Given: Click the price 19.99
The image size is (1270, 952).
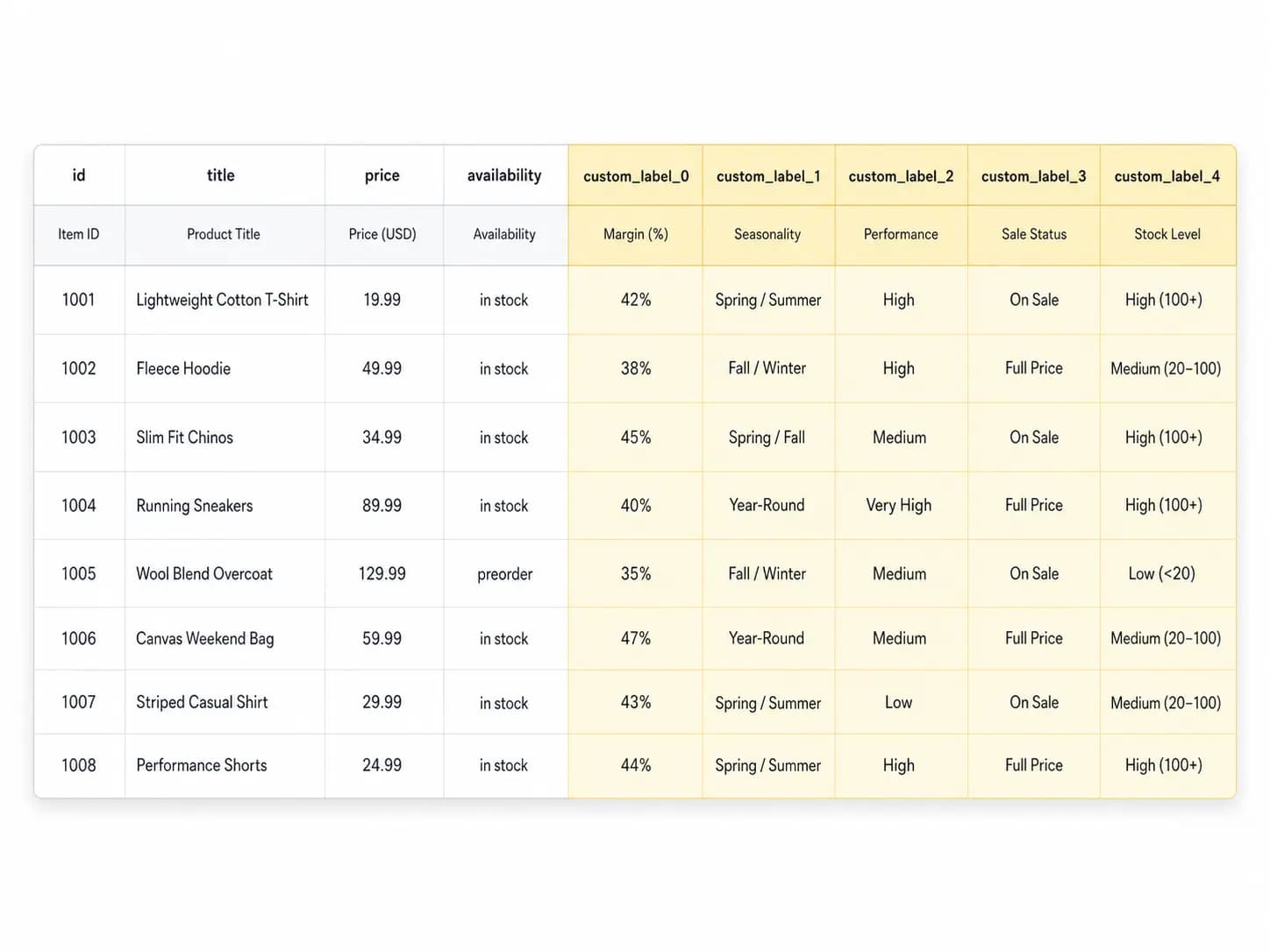Looking at the screenshot, I should (x=382, y=300).
